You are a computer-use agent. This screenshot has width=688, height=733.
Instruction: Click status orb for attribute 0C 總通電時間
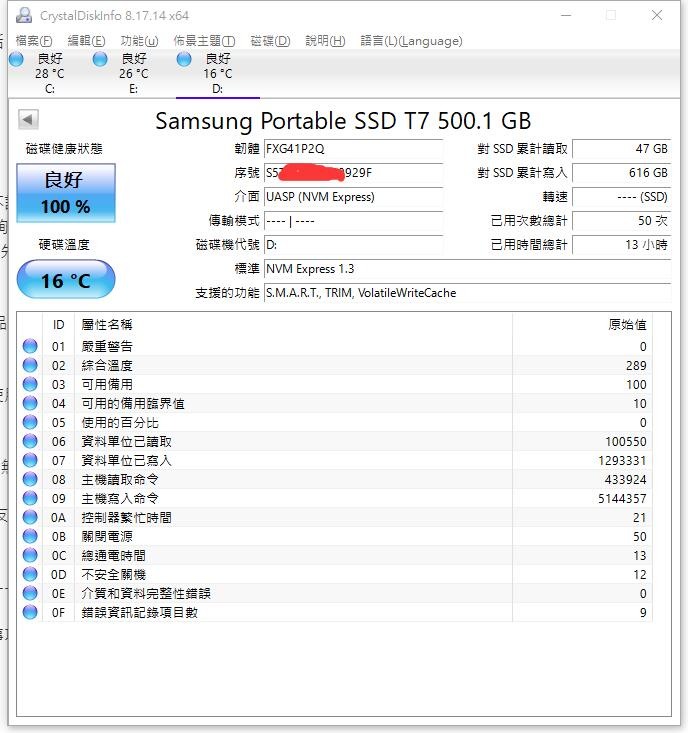point(30,555)
